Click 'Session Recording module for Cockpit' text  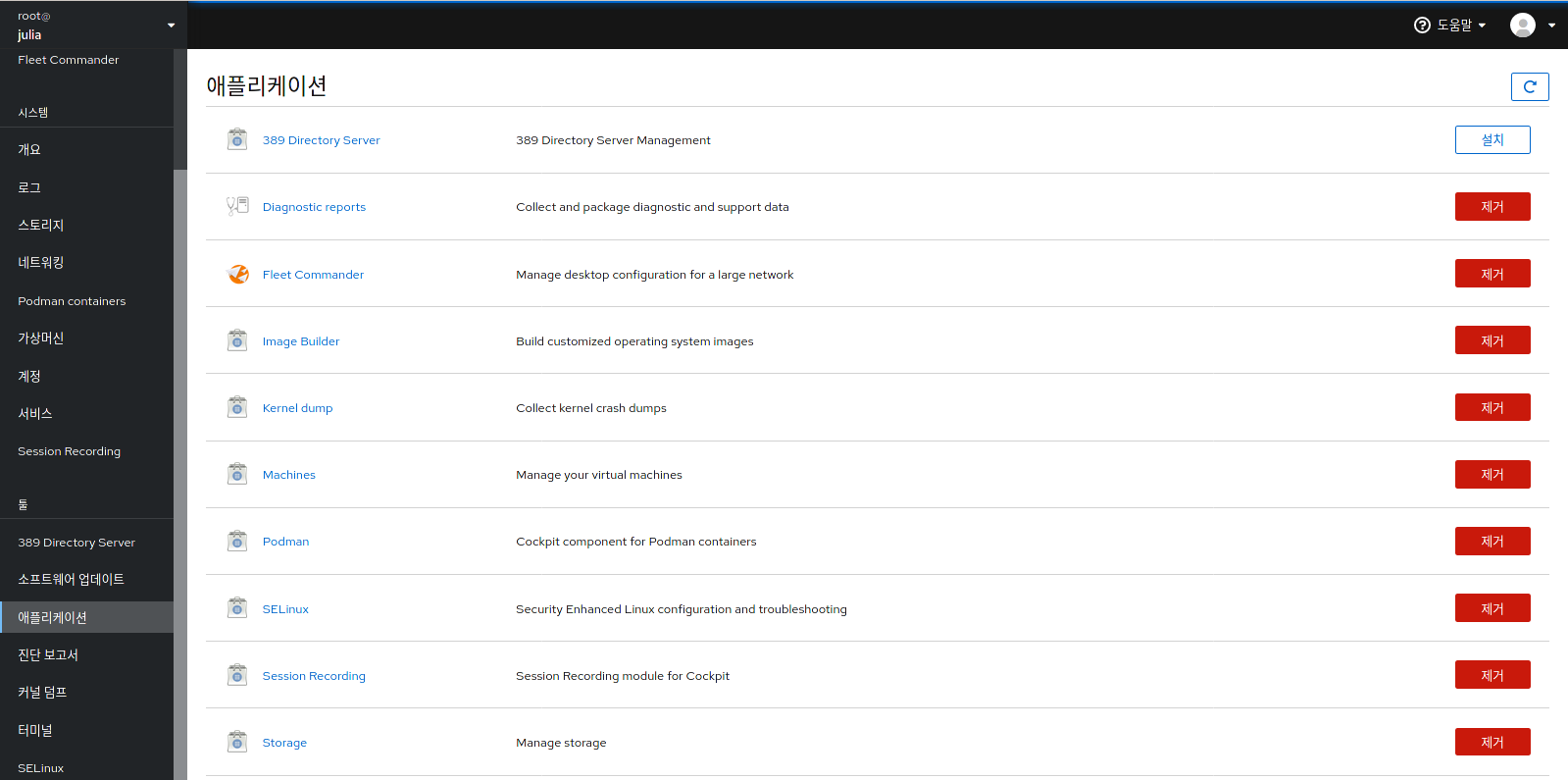[623, 676]
